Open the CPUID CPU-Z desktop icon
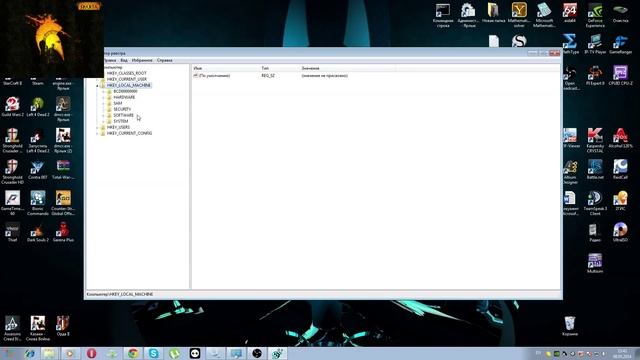The width and height of the screenshot is (640, 360). (x=620, y=76)
